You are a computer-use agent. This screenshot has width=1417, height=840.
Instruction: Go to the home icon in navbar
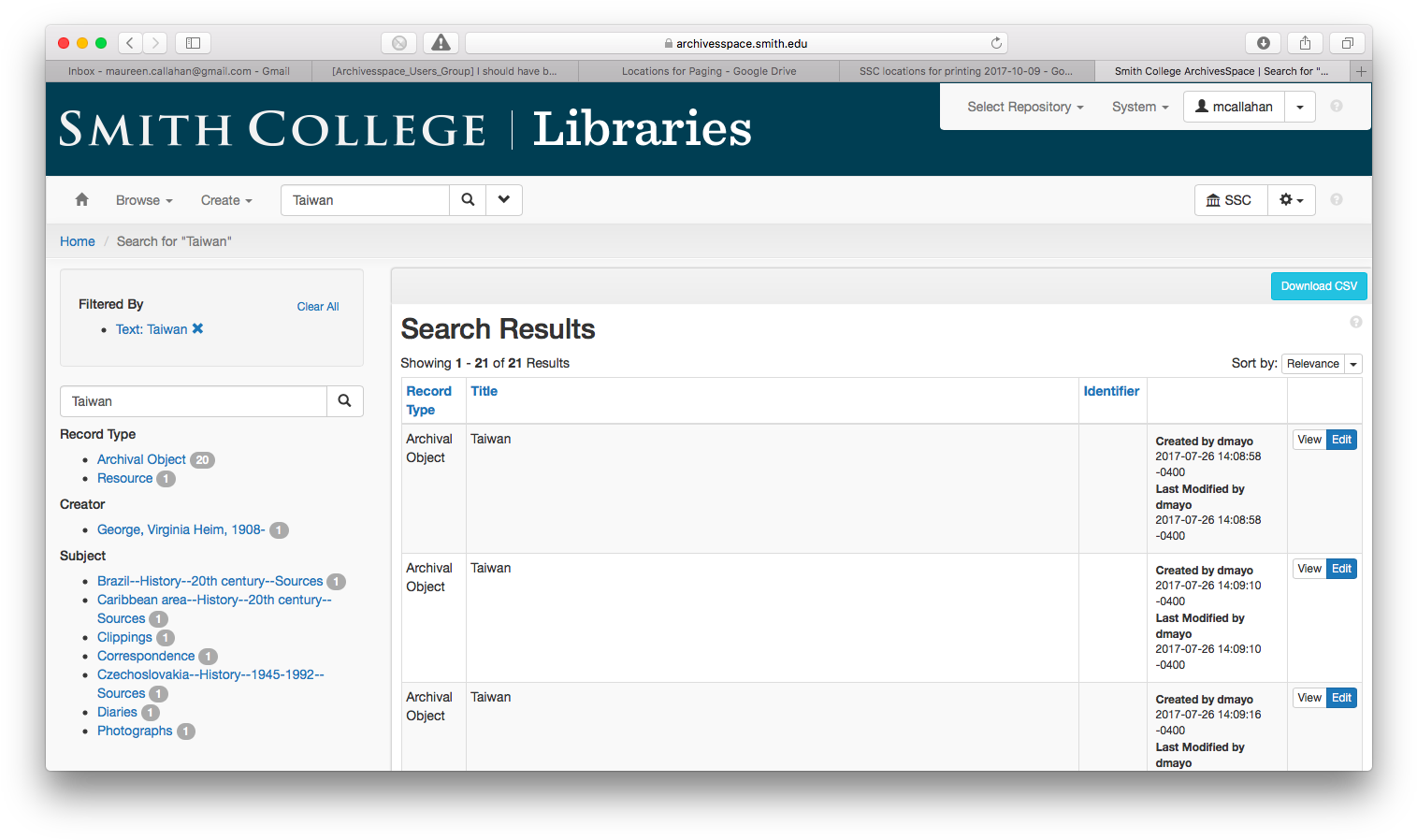pos(82,199)
